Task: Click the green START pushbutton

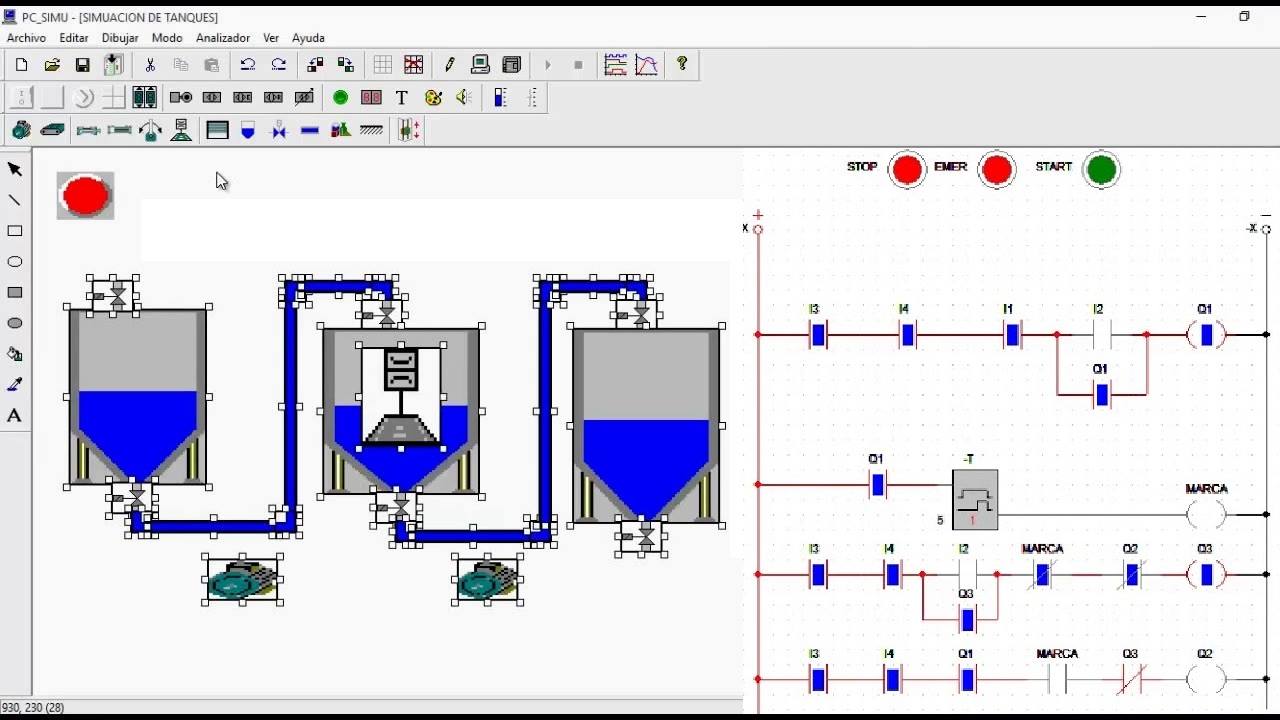Action: click(x=1101, y=170)
